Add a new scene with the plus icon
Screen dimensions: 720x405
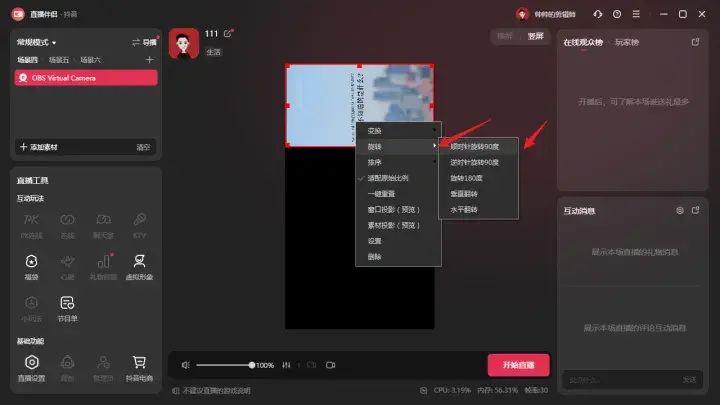point(149,60)
